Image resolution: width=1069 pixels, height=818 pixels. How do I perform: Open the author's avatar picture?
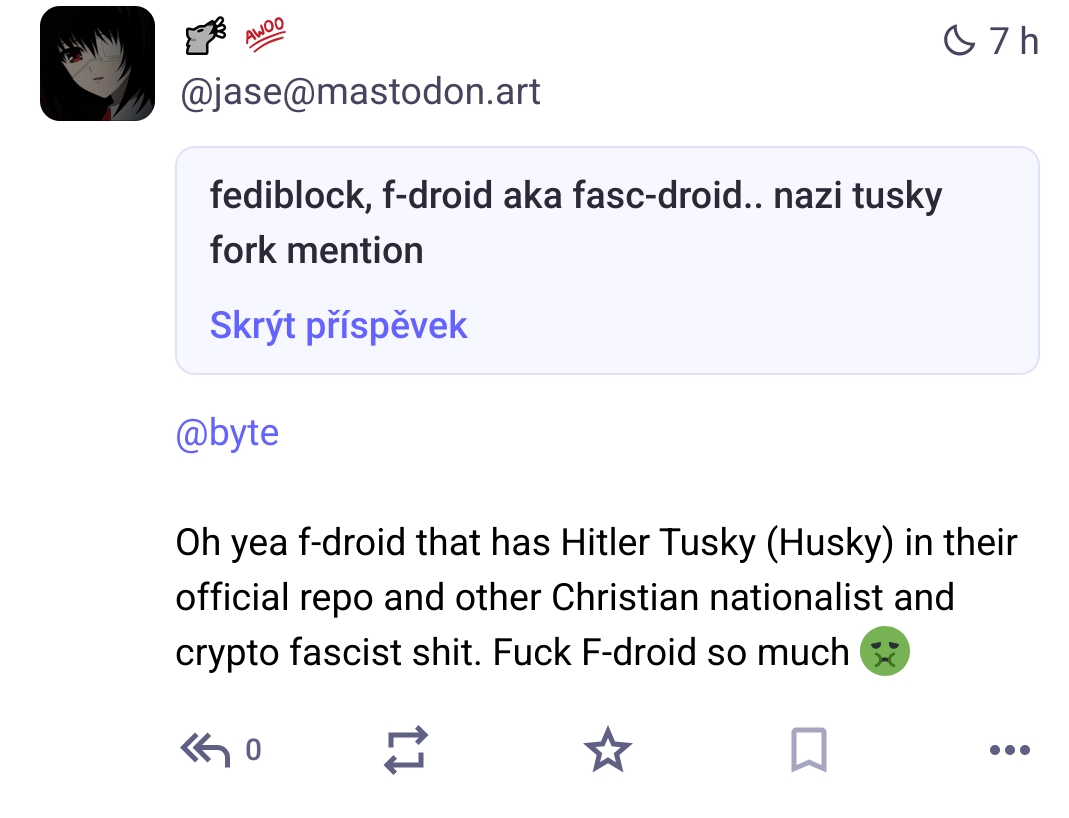(x=97, y=63)
